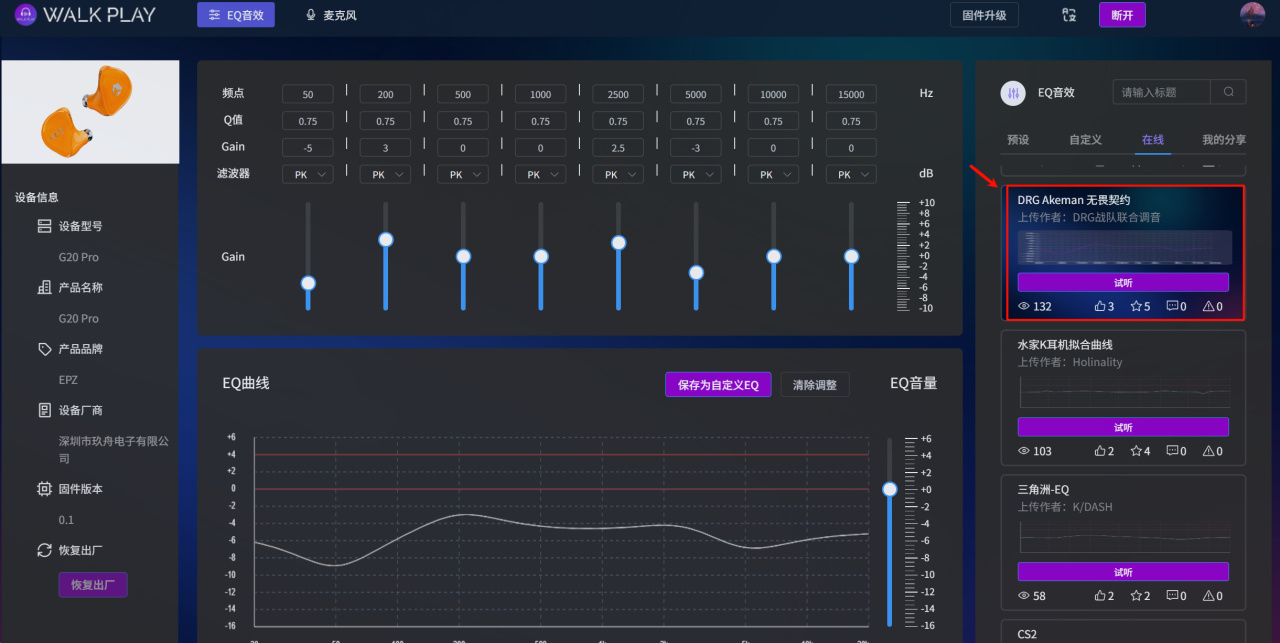Click the 200 Hz gain slider handle
1280x643 pixels.
385,239
